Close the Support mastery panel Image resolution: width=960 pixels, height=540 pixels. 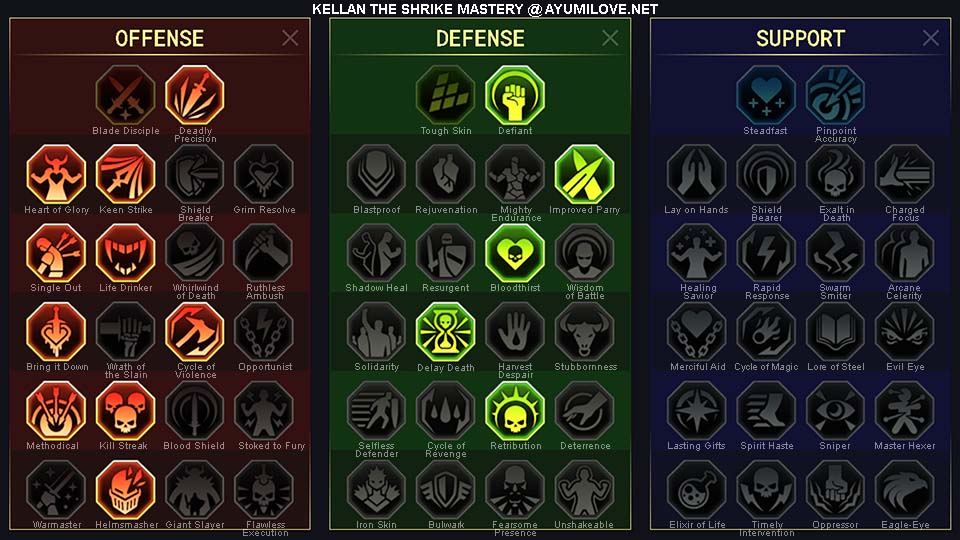click(931, 38)
